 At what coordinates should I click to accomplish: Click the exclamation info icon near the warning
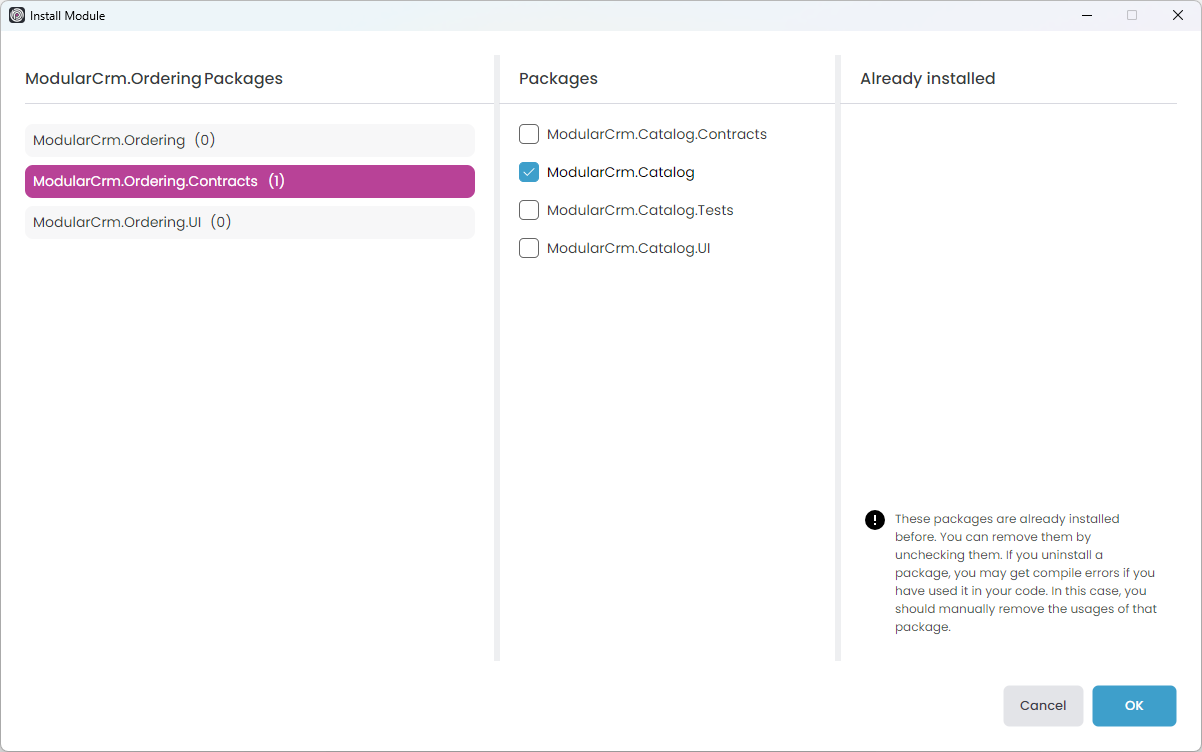[874, 519]
